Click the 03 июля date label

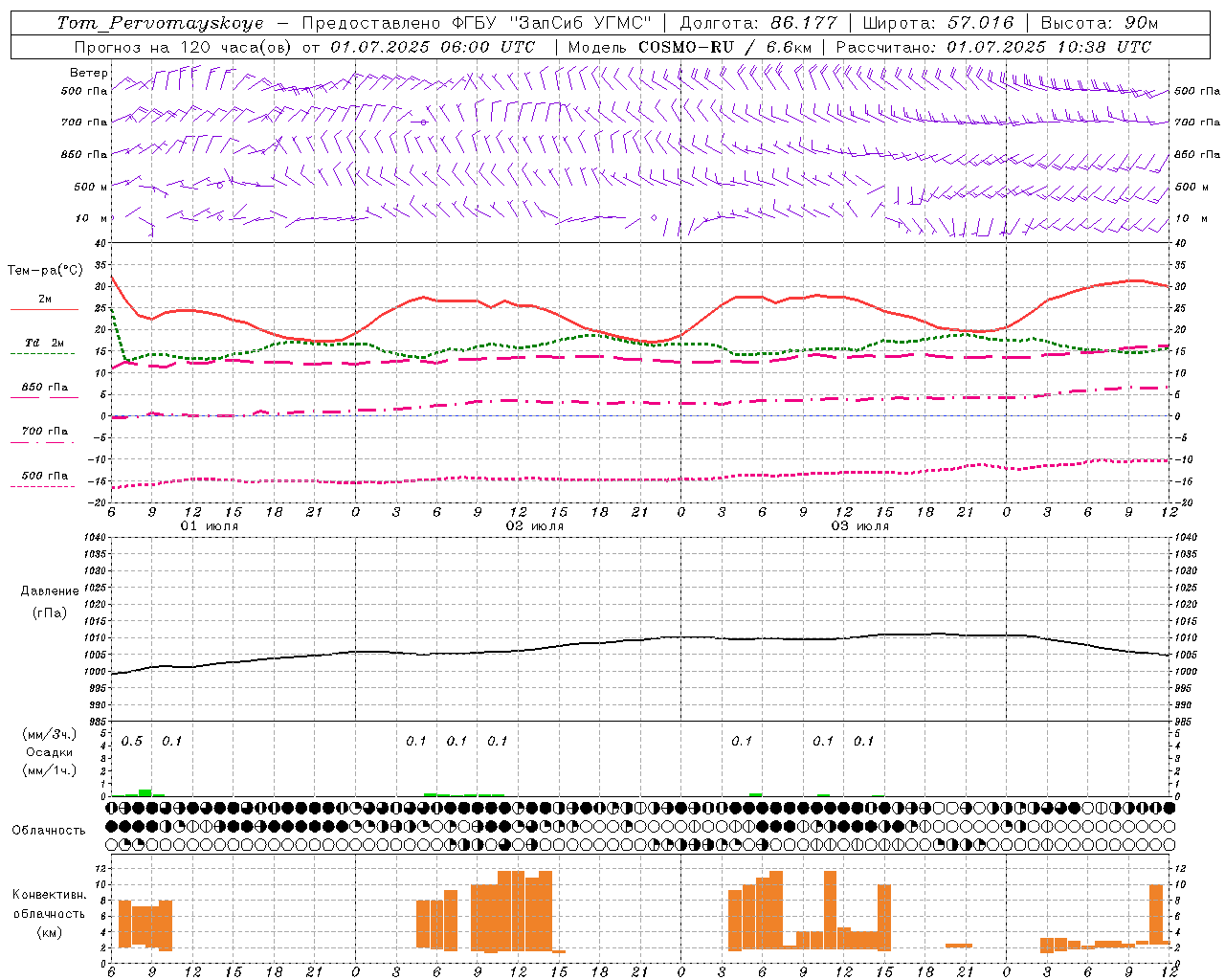point(860,526)
